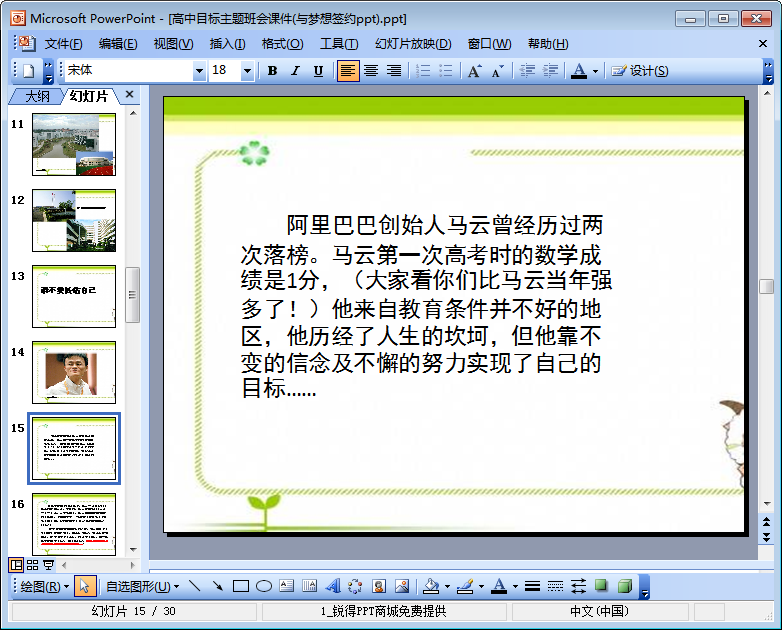The height and width of the screenshot is (630, 782).
Task: Open the 绘图(R) drawing menu
Action: point(44,587)
